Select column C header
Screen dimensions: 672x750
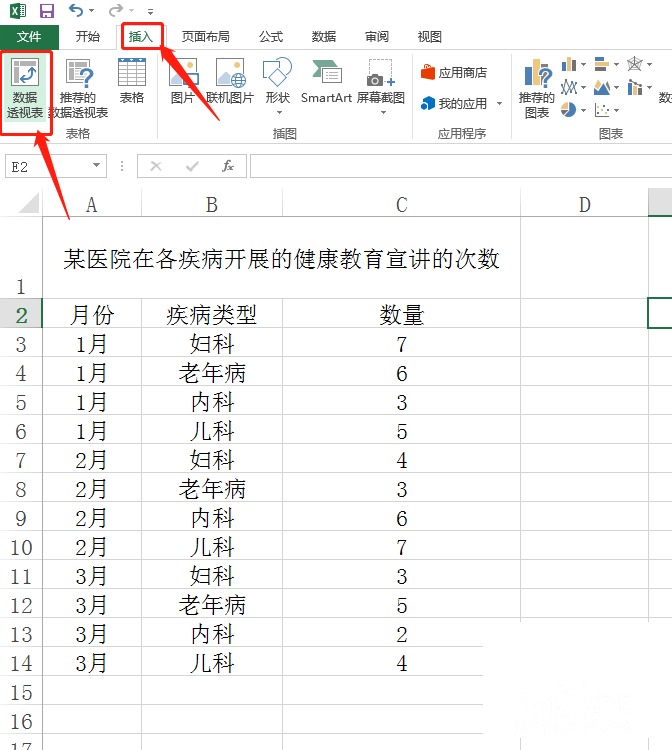pyautogui.click(x=401, y=204)
